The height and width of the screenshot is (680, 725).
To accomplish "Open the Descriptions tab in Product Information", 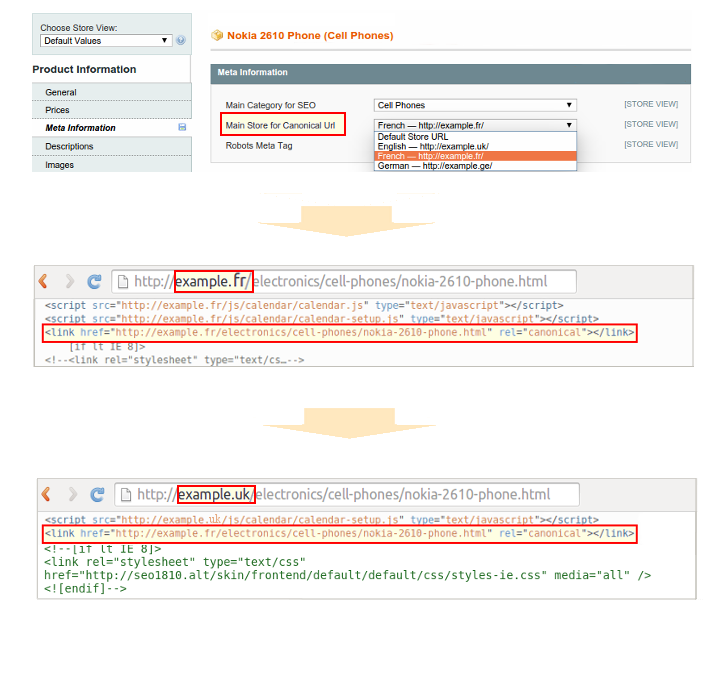I will pos(69,146).
